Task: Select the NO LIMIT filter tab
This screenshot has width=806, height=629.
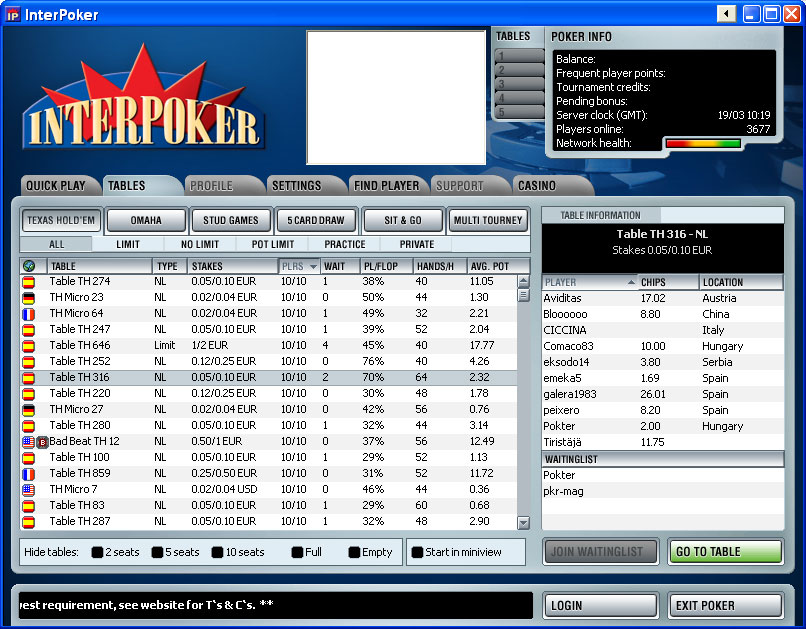Action: point(200,244)
